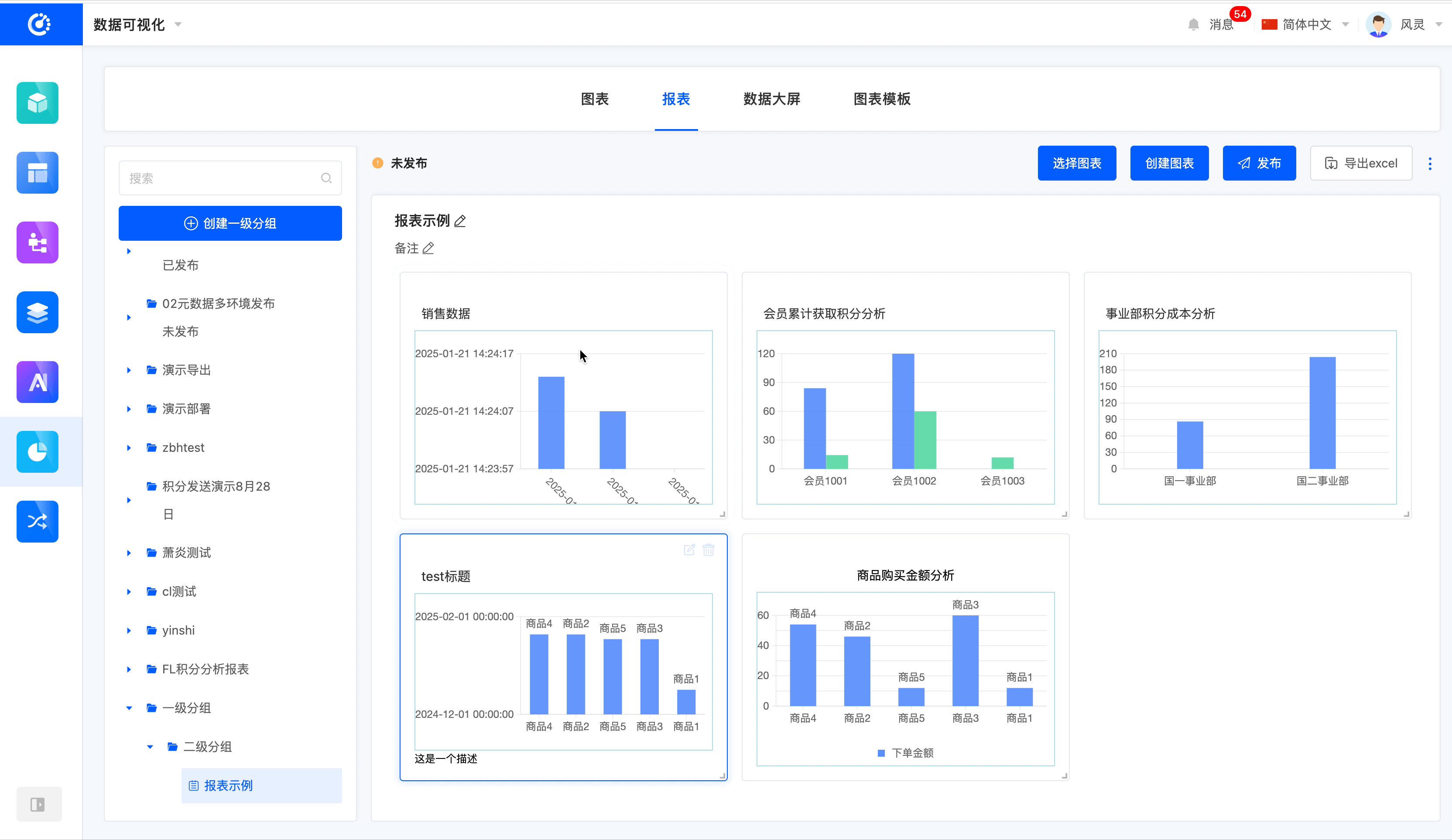1452x840 pixels.
Task: Click the notification bell 消息
Action: coord(1193,25)
